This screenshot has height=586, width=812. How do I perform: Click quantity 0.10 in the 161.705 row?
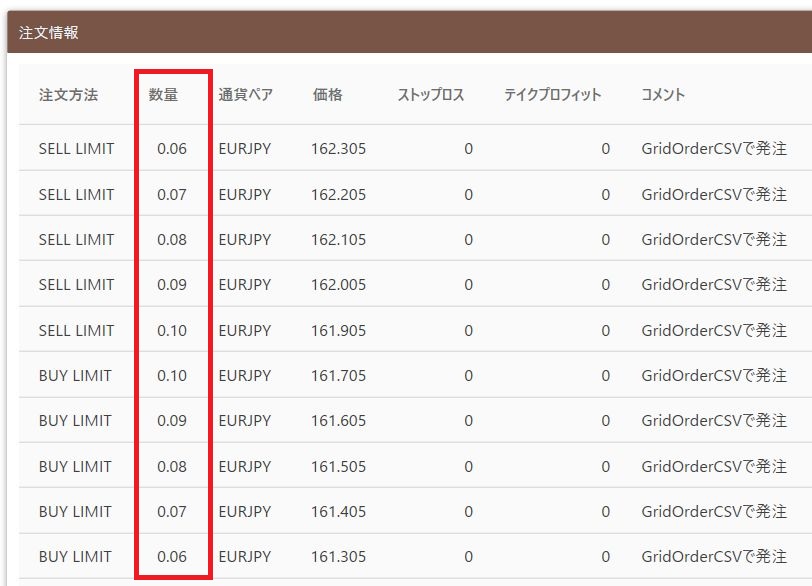coord(172,375)
